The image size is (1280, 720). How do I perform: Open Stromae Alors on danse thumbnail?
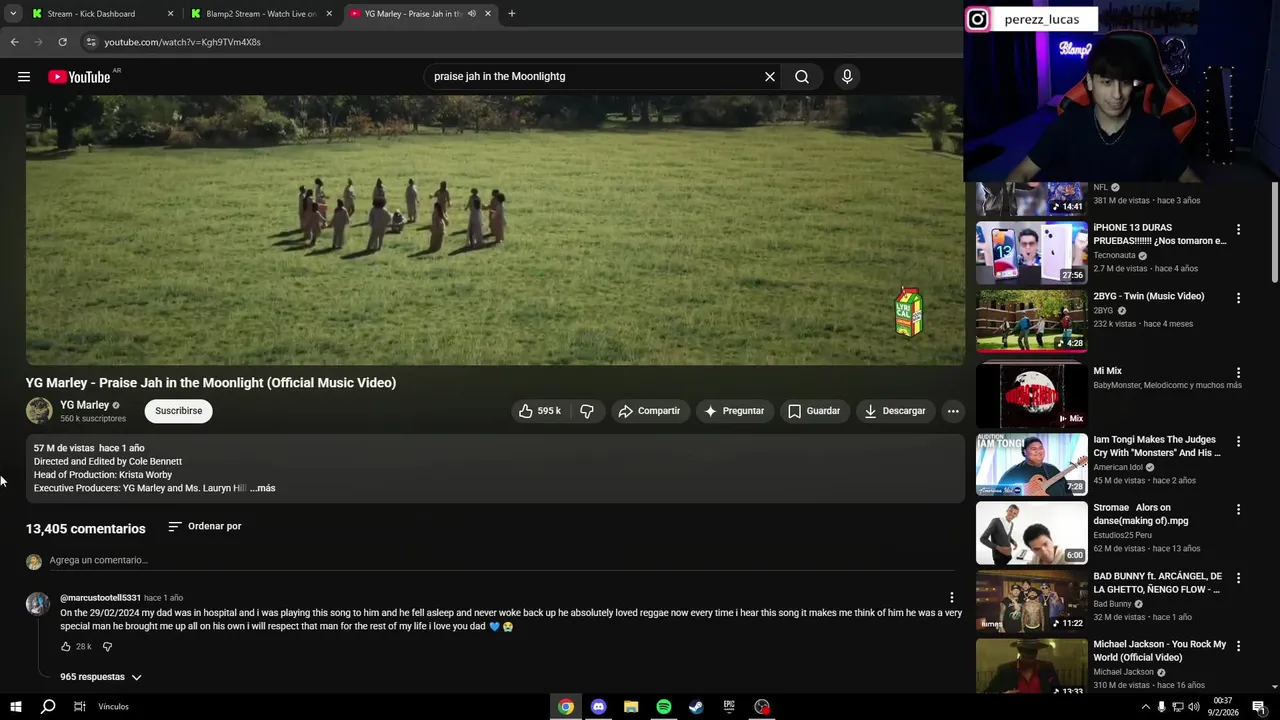1032,531
